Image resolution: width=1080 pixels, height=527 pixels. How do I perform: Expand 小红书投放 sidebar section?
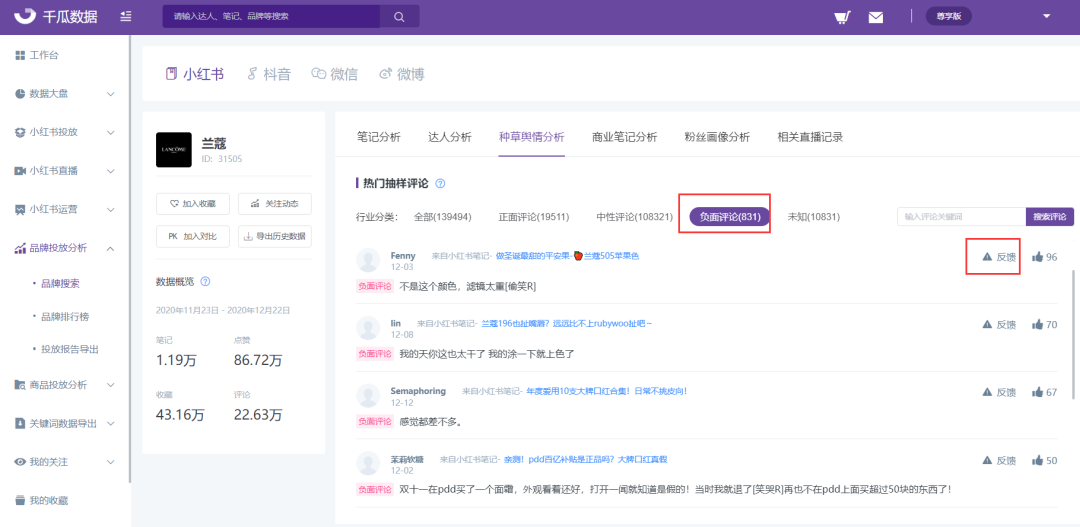[x=111, y=132]
